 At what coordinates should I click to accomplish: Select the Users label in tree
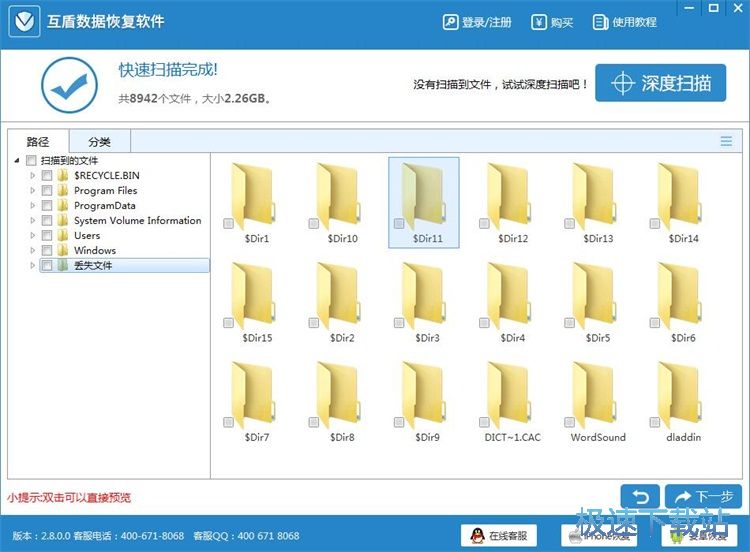coord(87,235)
